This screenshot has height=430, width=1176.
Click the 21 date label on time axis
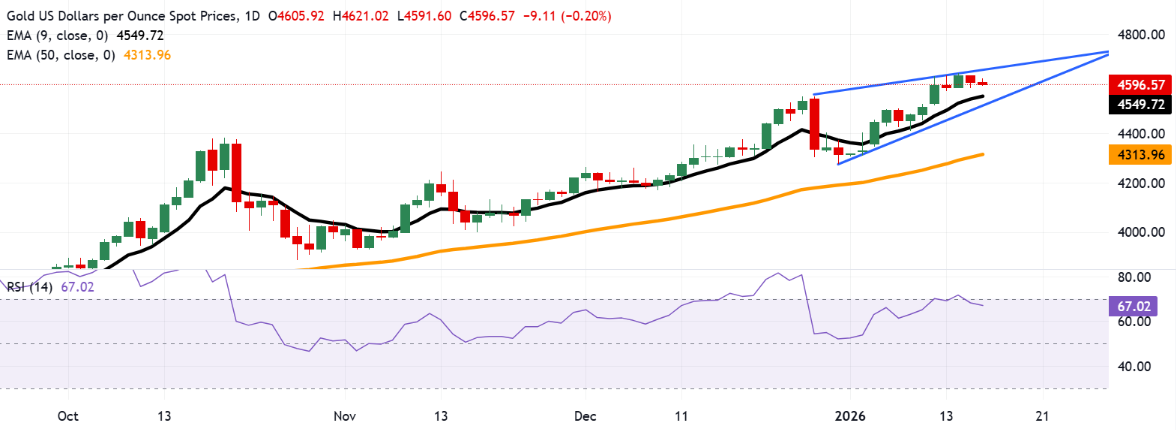[x=1042, y=415]
